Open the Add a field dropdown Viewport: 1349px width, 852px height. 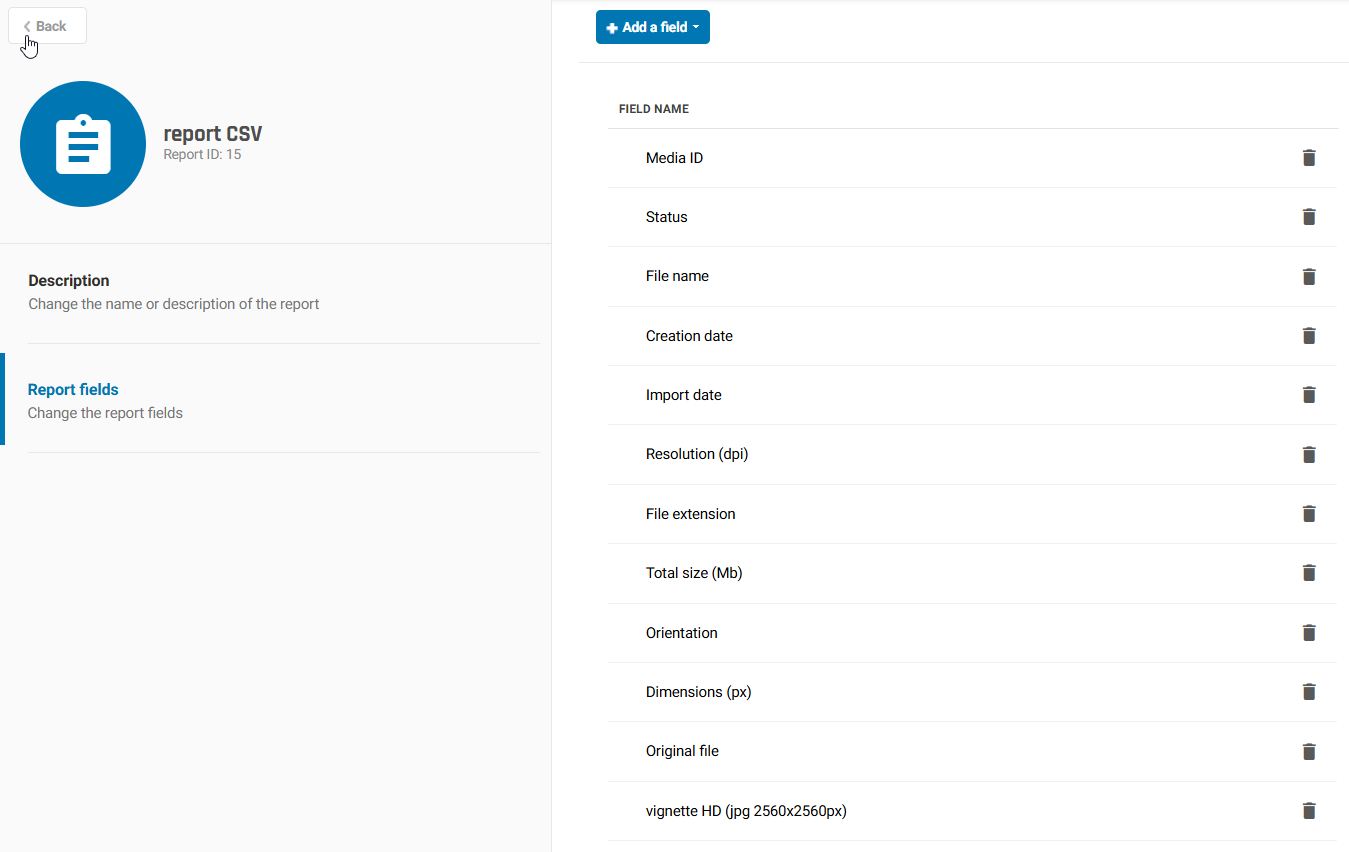click(x=653, y=27)
